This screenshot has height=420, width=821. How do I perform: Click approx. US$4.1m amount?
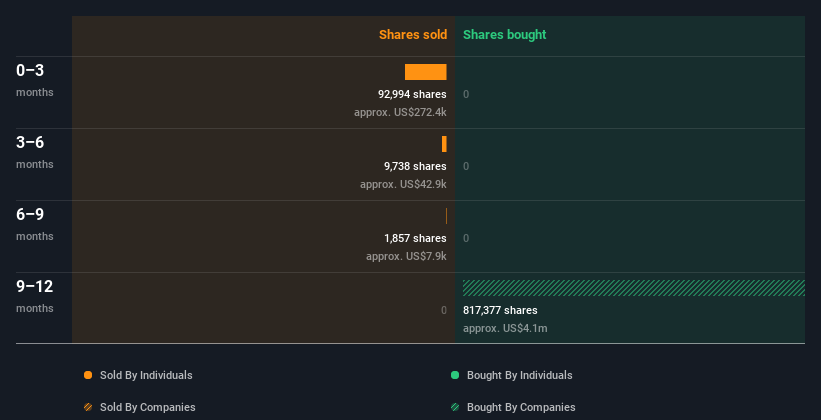coord(505,328)
